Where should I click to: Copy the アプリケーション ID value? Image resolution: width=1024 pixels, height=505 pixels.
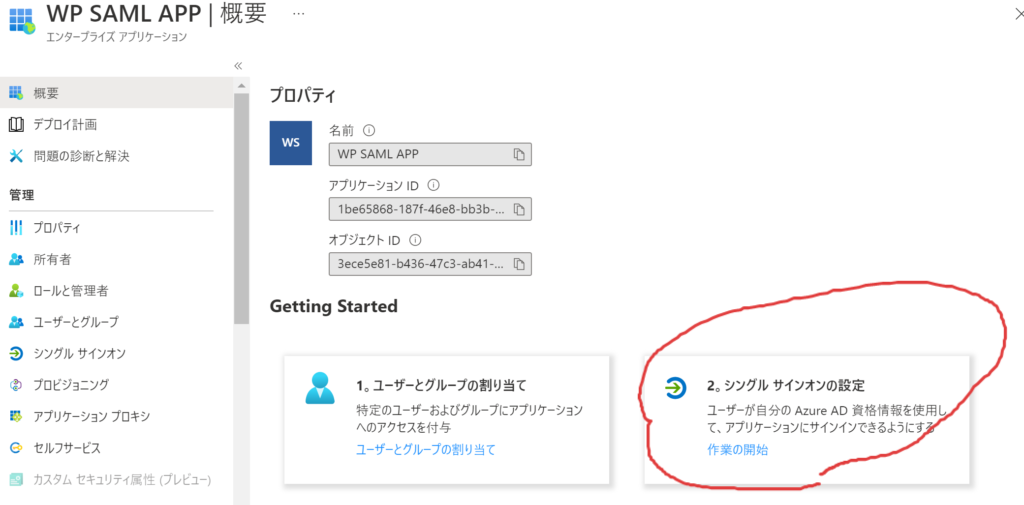point(519,209)
